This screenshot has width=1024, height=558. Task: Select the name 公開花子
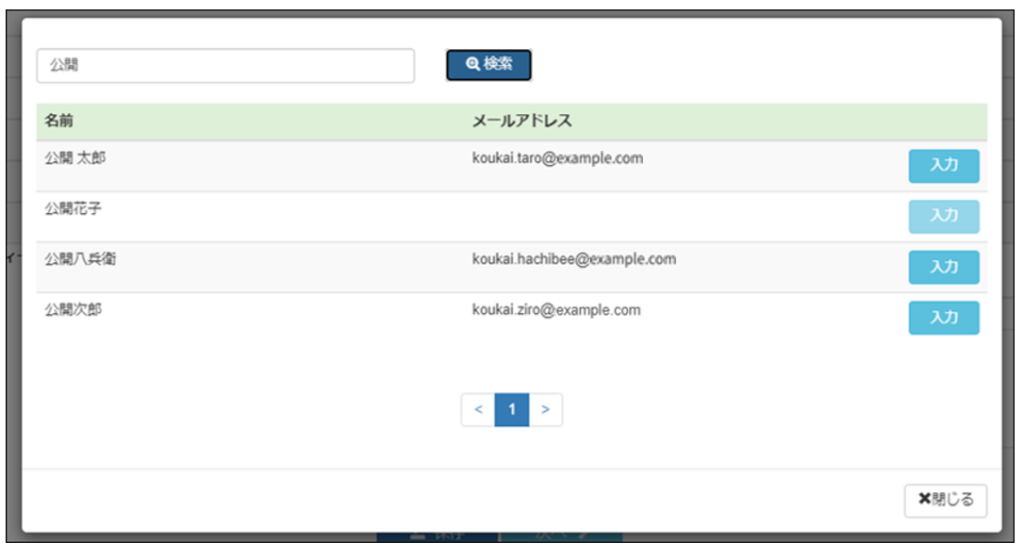[x=73, y=209]
